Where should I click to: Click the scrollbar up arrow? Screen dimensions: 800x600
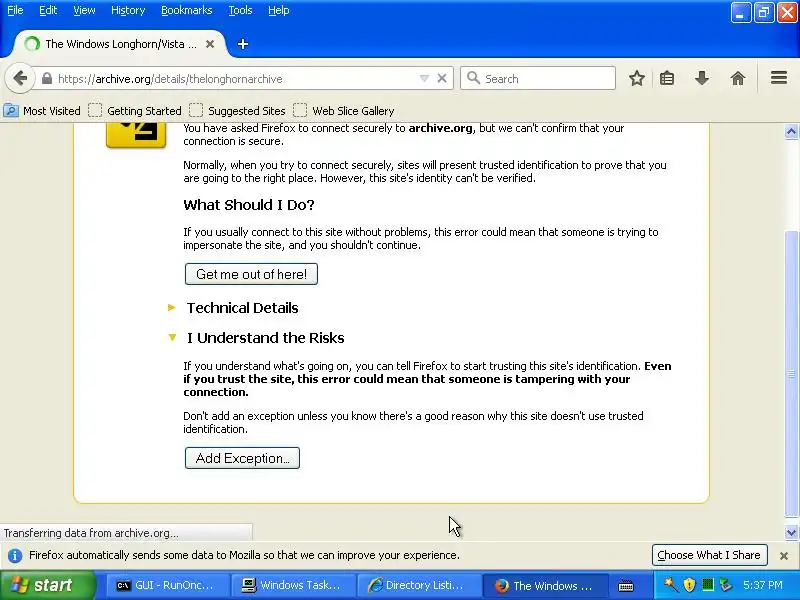coord(791,132)
